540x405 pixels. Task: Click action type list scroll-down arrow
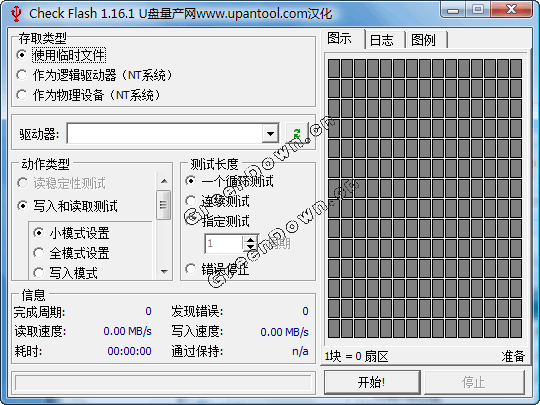coord(164,271)
